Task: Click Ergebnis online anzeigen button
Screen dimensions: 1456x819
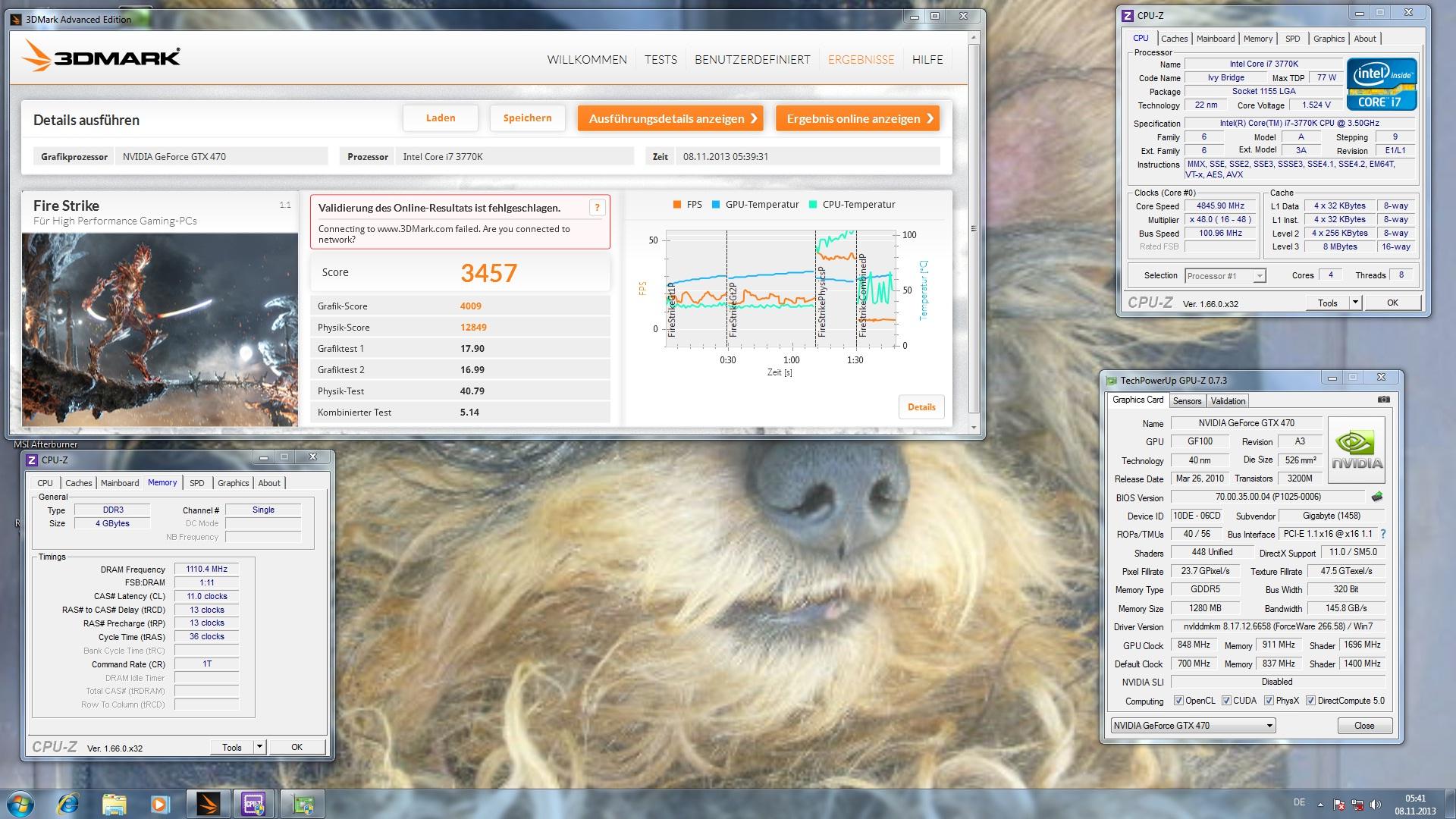Action: pos(858,118)
